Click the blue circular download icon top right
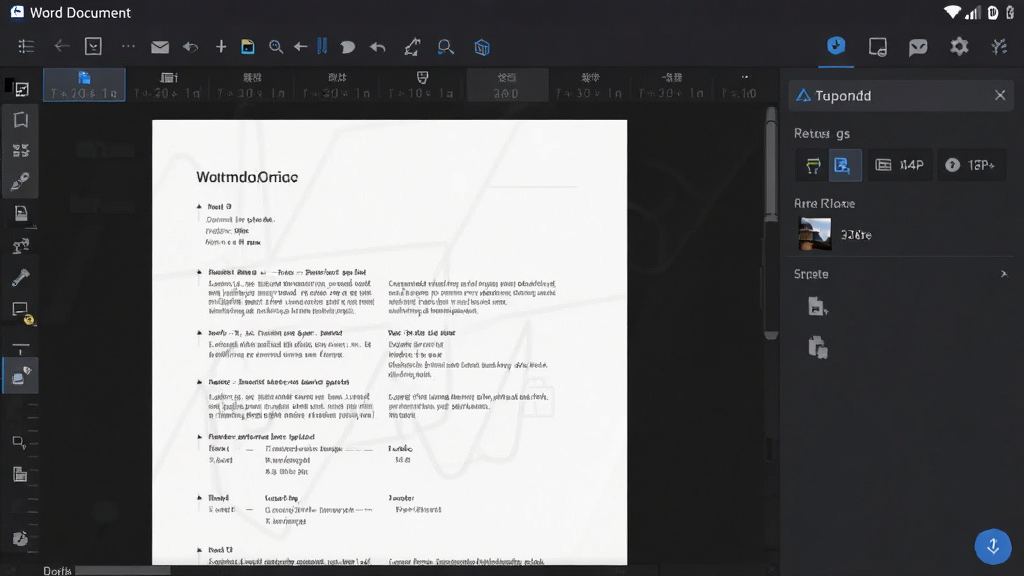Screen dimensions: 1024x576 (x=836, y=46)
